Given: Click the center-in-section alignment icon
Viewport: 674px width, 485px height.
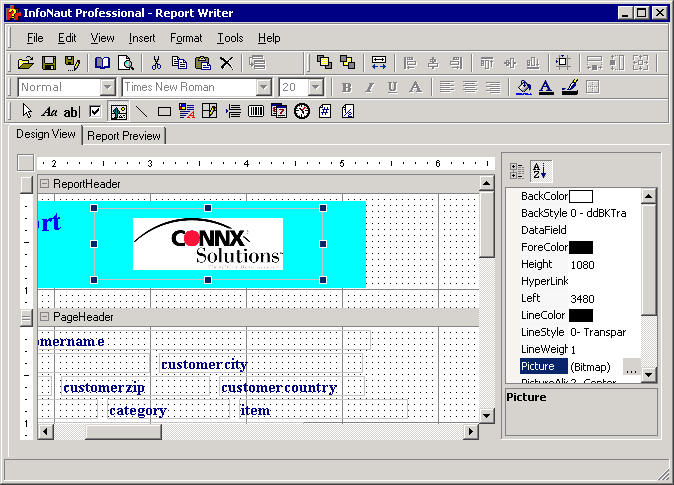Looking at the screenshot, I should (x=563, y=62).
